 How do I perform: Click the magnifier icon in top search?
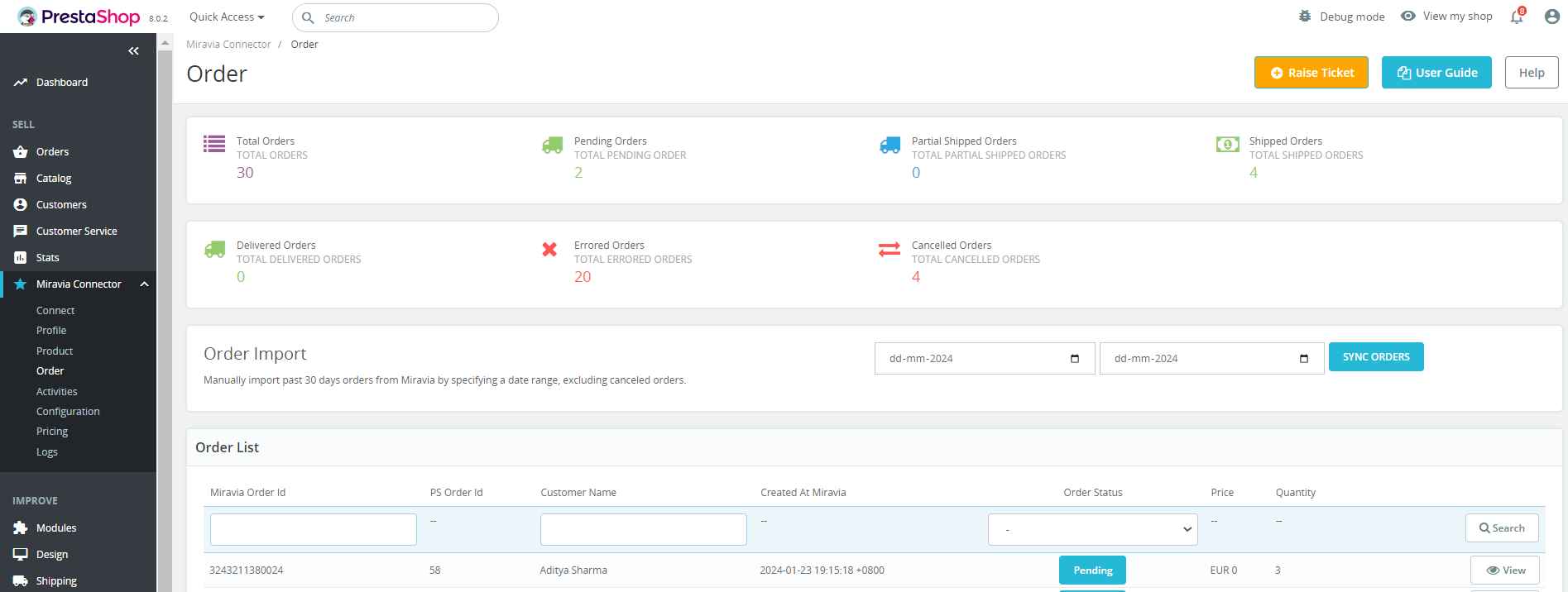(x=308, y=17)
